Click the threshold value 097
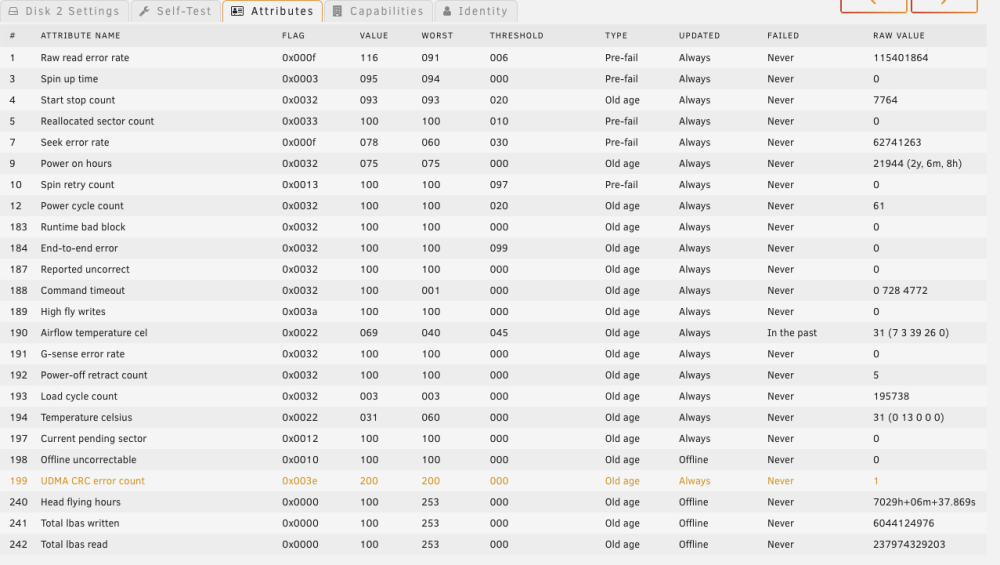Viewport: 1000px width, 565px height. tap(499, 184)
